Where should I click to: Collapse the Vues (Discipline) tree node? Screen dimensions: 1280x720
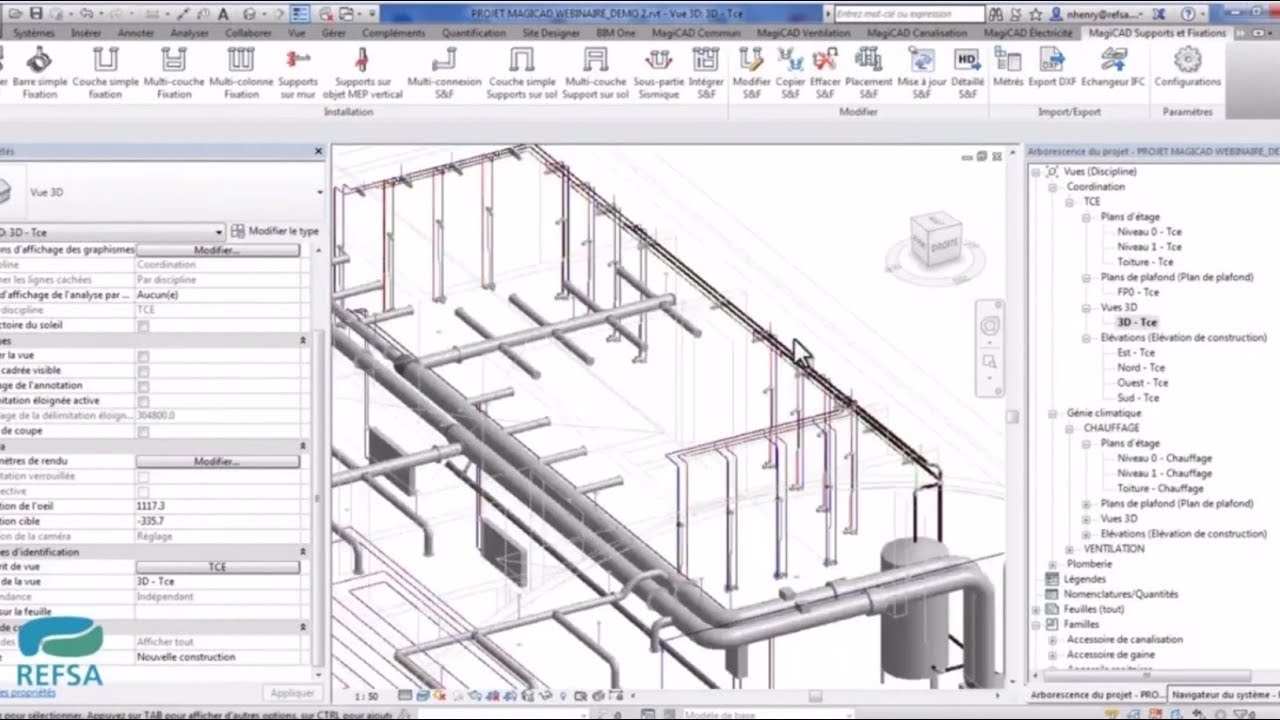point(1037,172)
